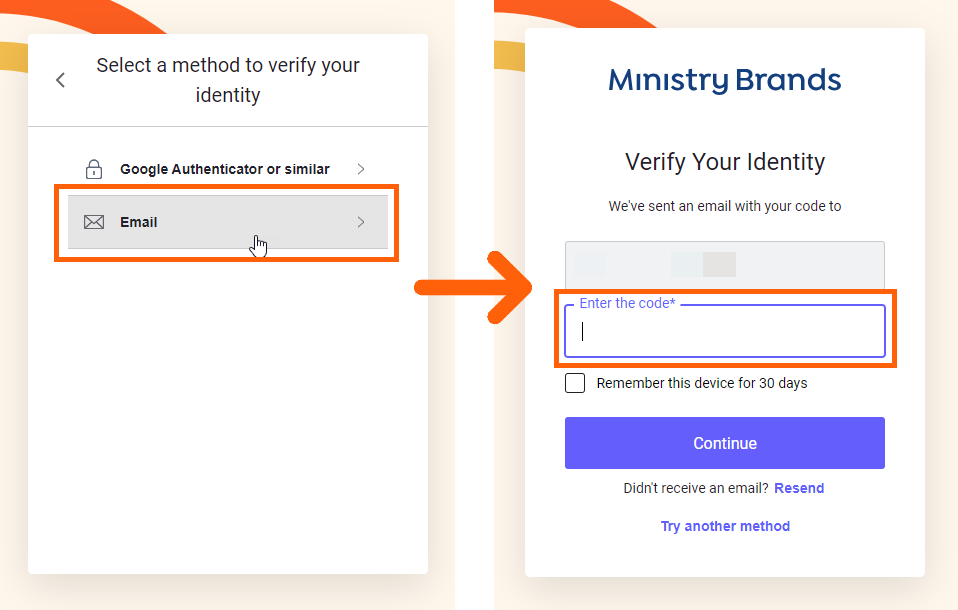Viewport: 958px width, 610px height.
Task: Click the 'Remember this device for 30 days' label
Action: pyautogui.click(x=701, y=383)
